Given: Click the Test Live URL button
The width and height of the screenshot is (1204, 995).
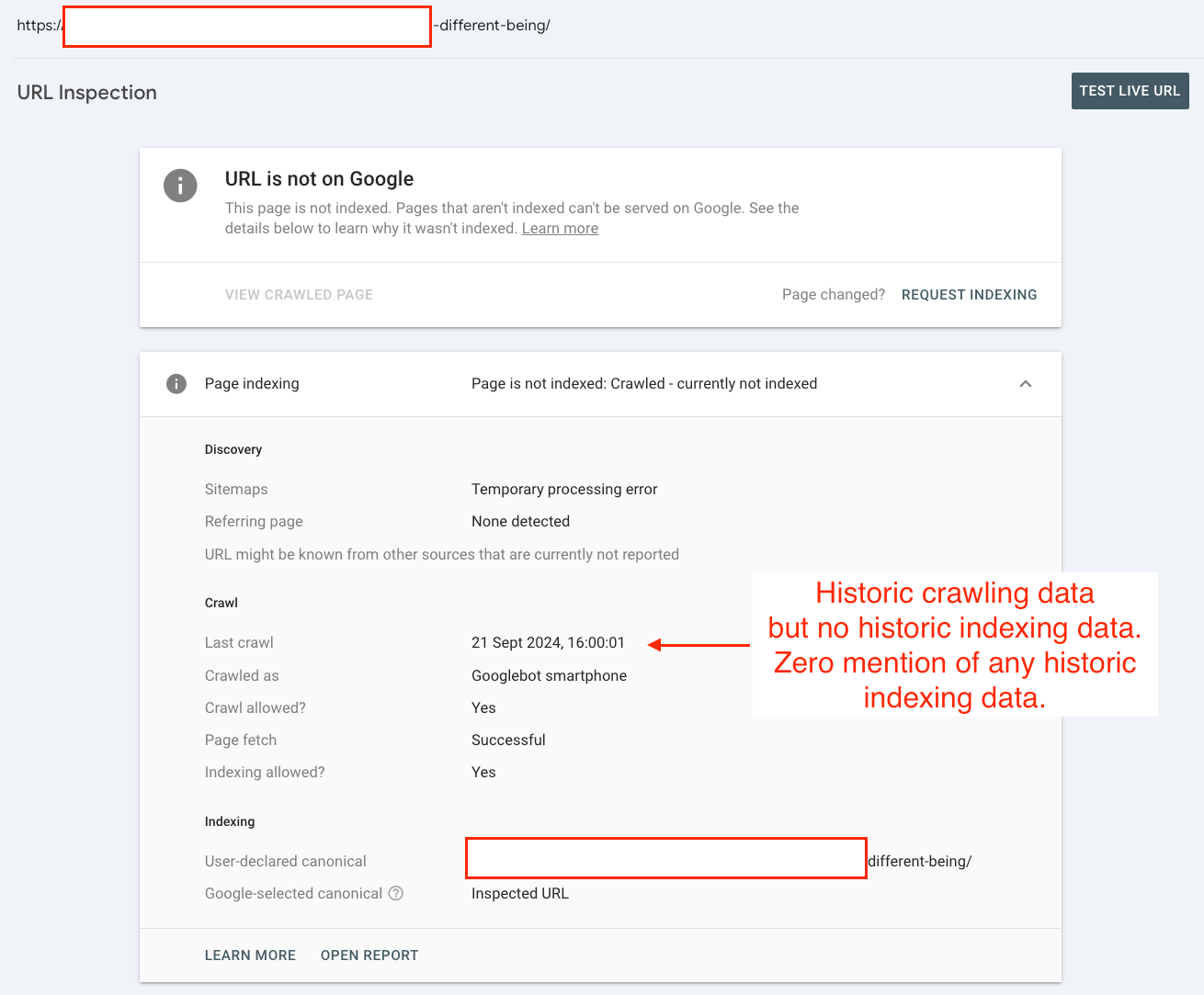Looking at the screenshot, I should click(x=1130, y=91).
